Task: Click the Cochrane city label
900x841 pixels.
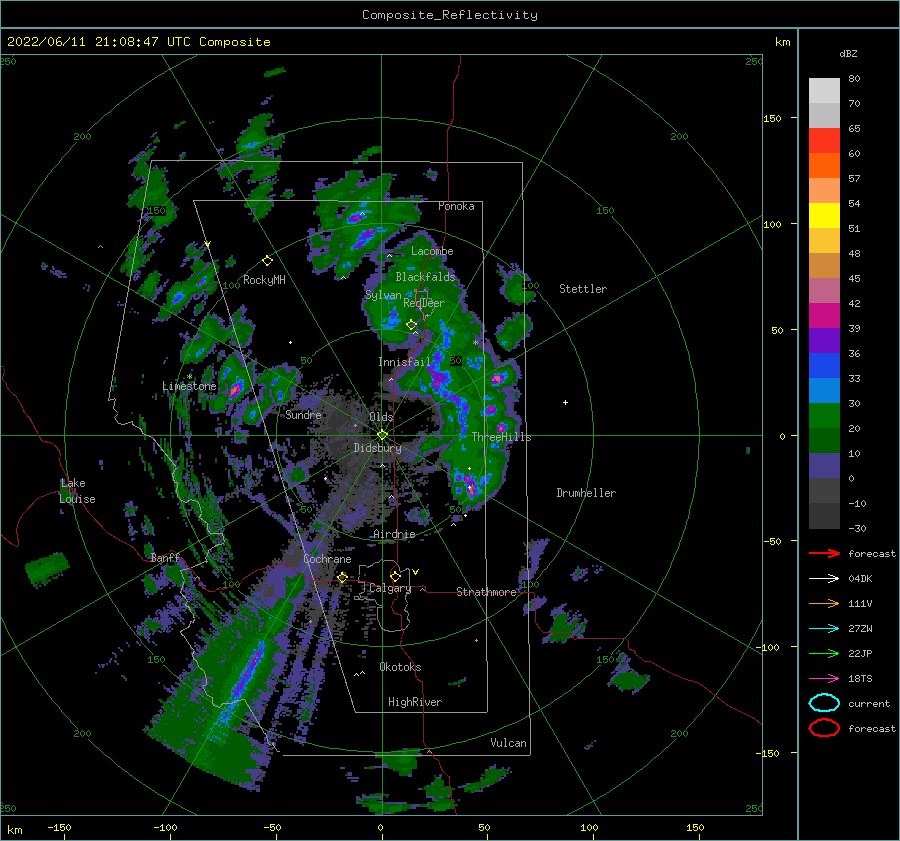Action: pos(327,559)
